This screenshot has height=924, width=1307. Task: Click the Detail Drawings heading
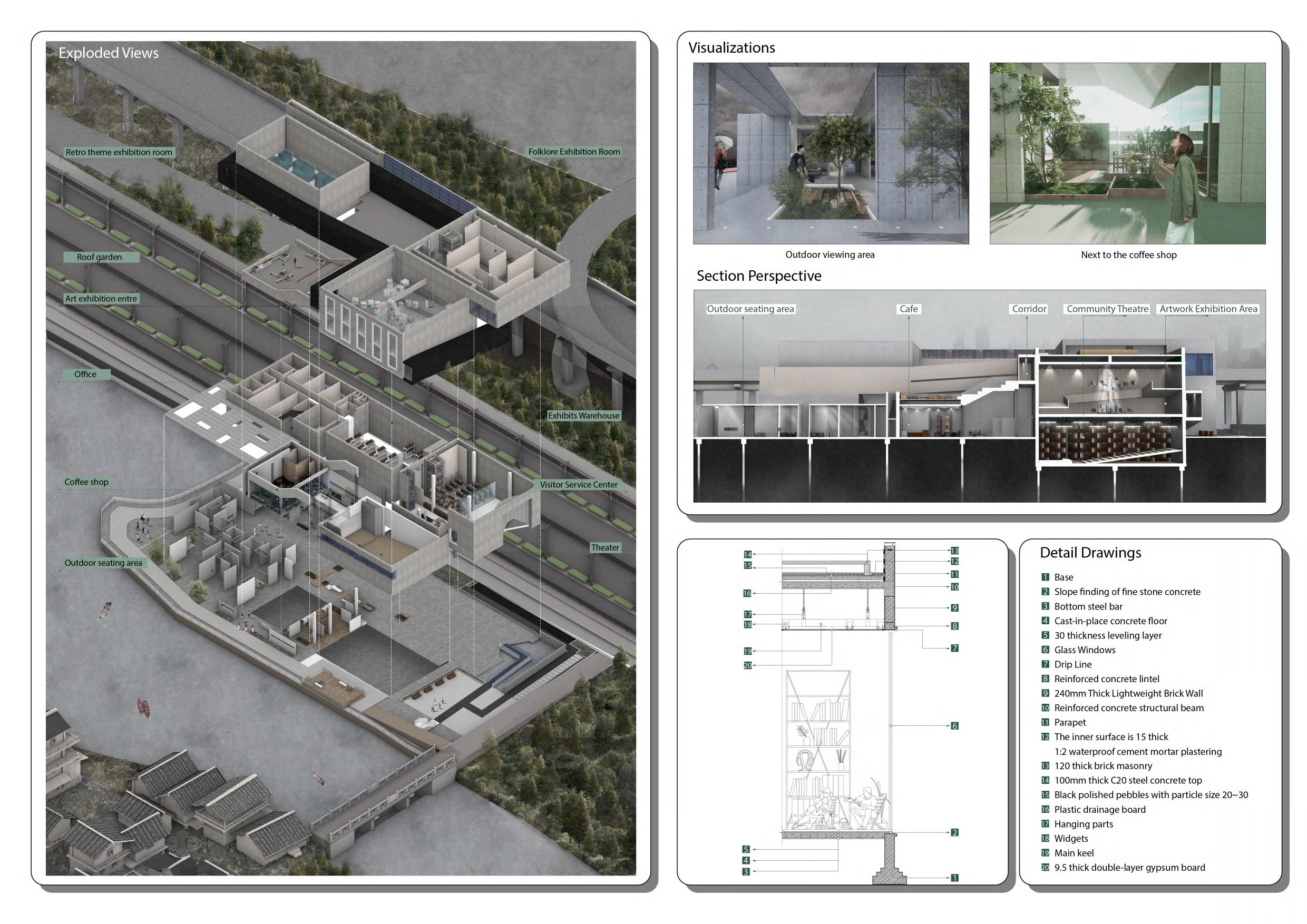coord(1090,553)
